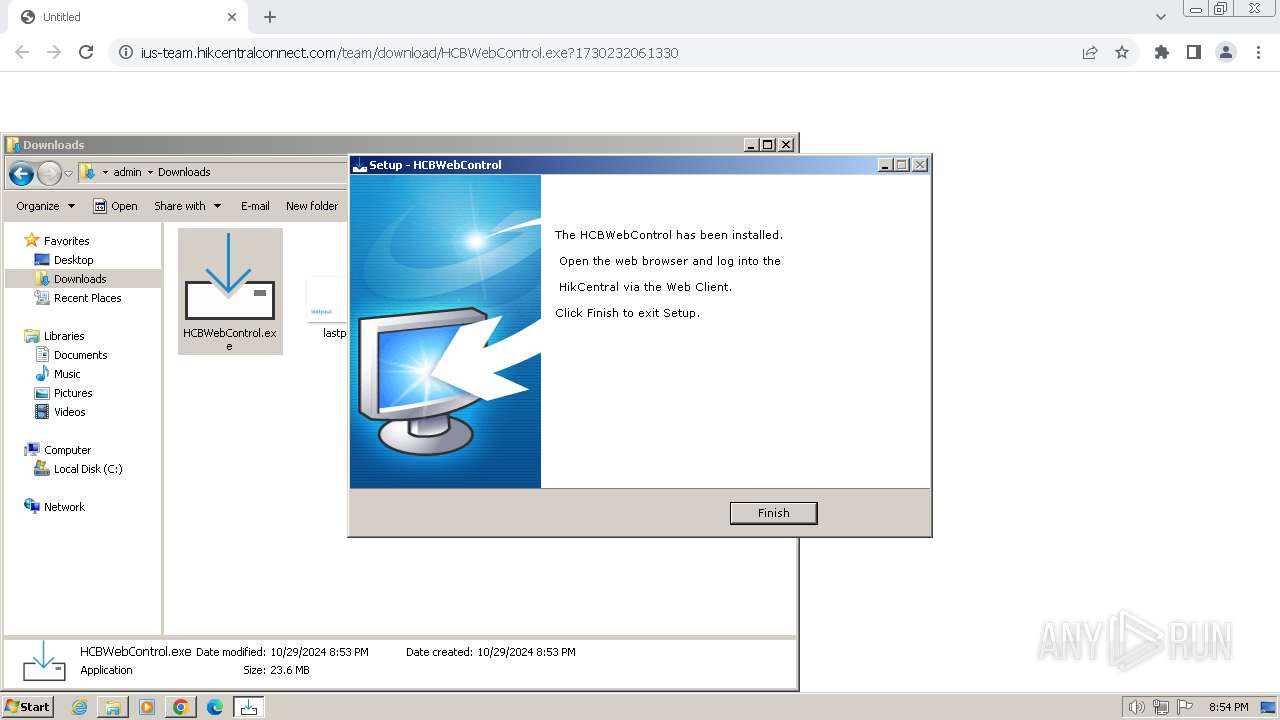Image resolution: width=1280 pixels, height=720 pixels.
Task: Click Downloads window title bar folder icon
Action: point(13,145)
